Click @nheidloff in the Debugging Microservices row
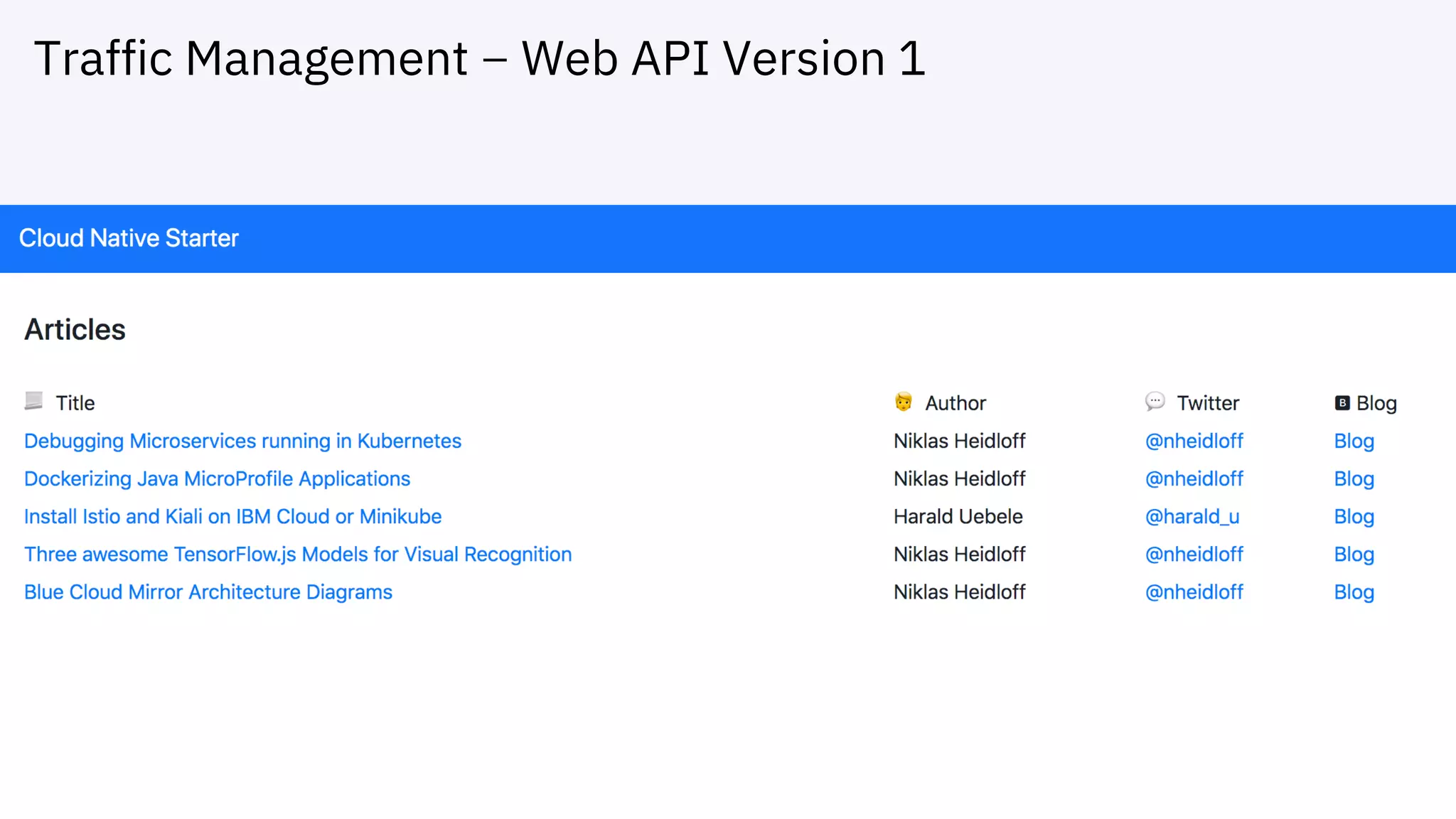 1194,441
